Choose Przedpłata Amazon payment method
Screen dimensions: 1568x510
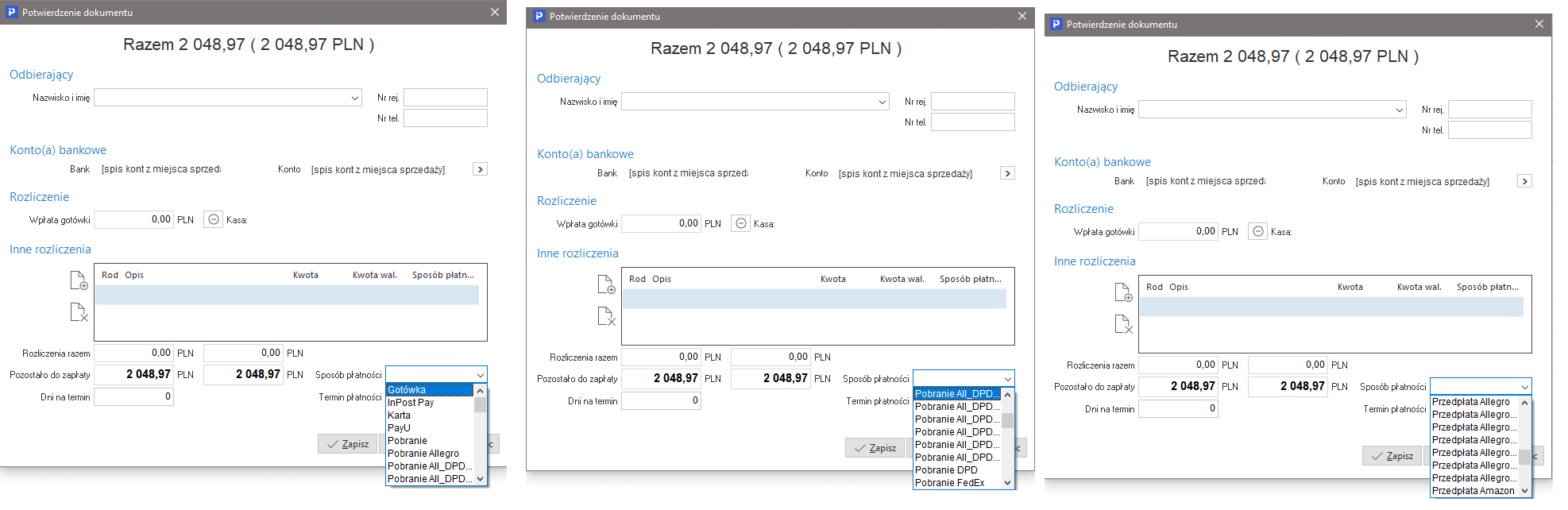[1474, 491]
